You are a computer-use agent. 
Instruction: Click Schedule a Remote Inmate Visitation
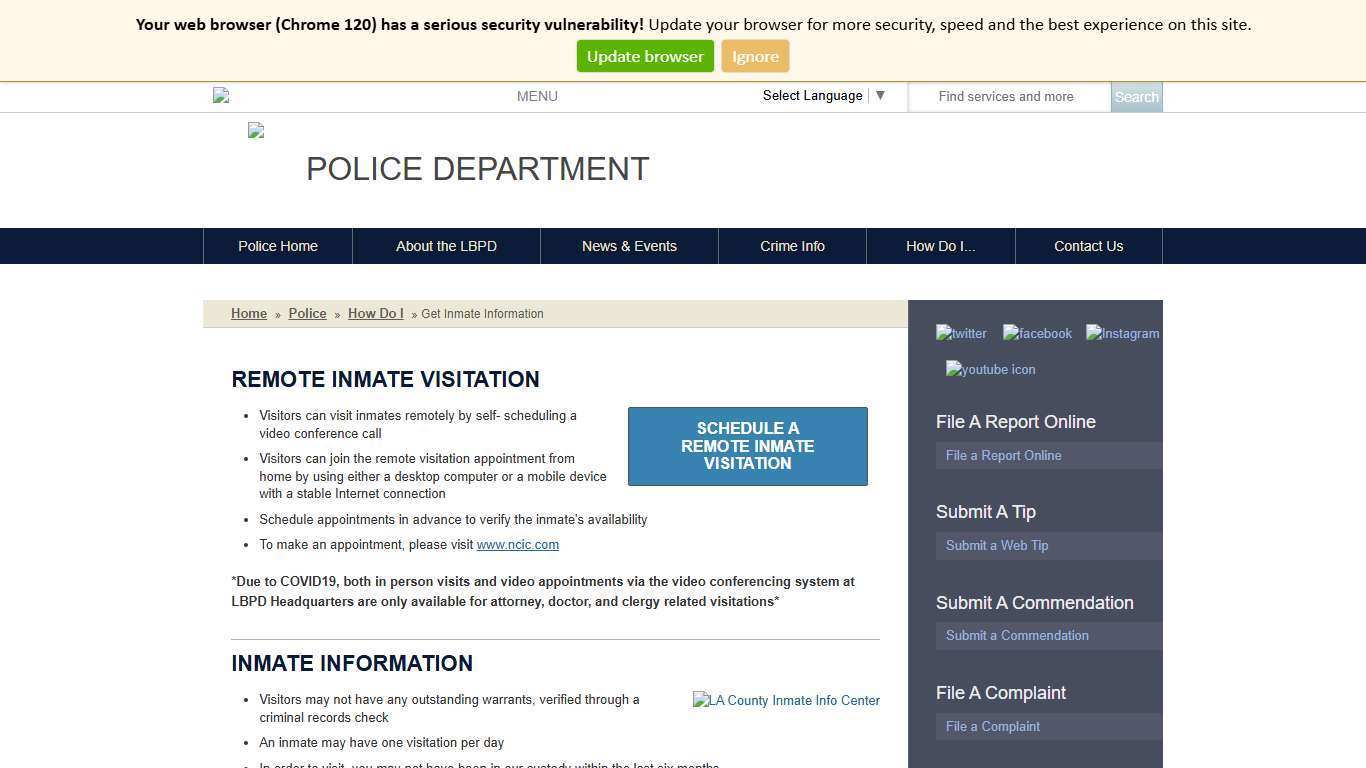tap(747, 446)
